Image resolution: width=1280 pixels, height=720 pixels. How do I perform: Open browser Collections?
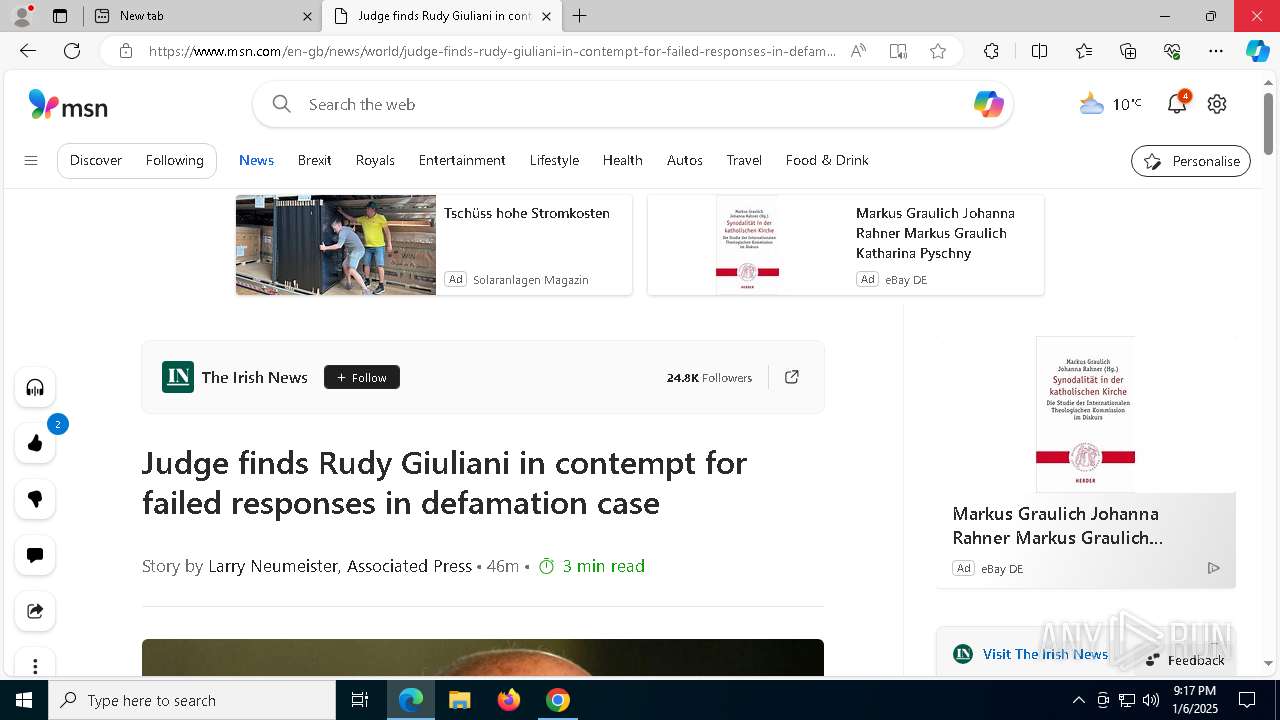click(1128, 51)
